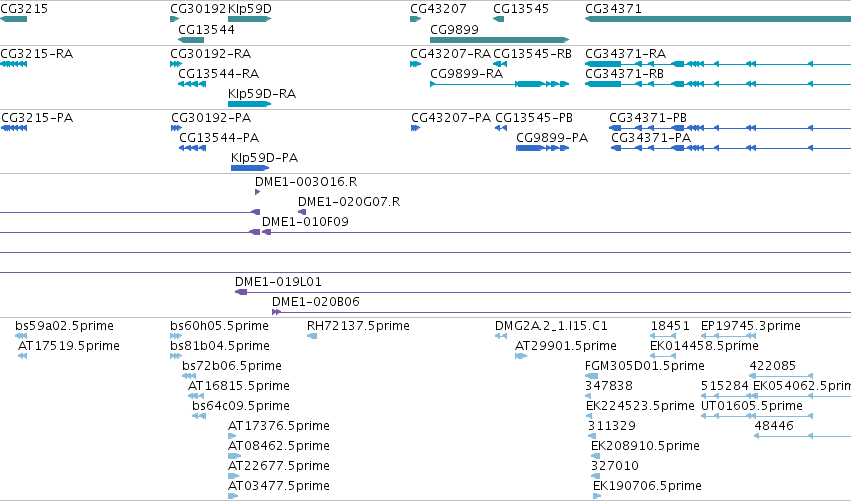The image size is (851, 501).
Task: Select EST AT17519.5prime
Action: (68, 346)
